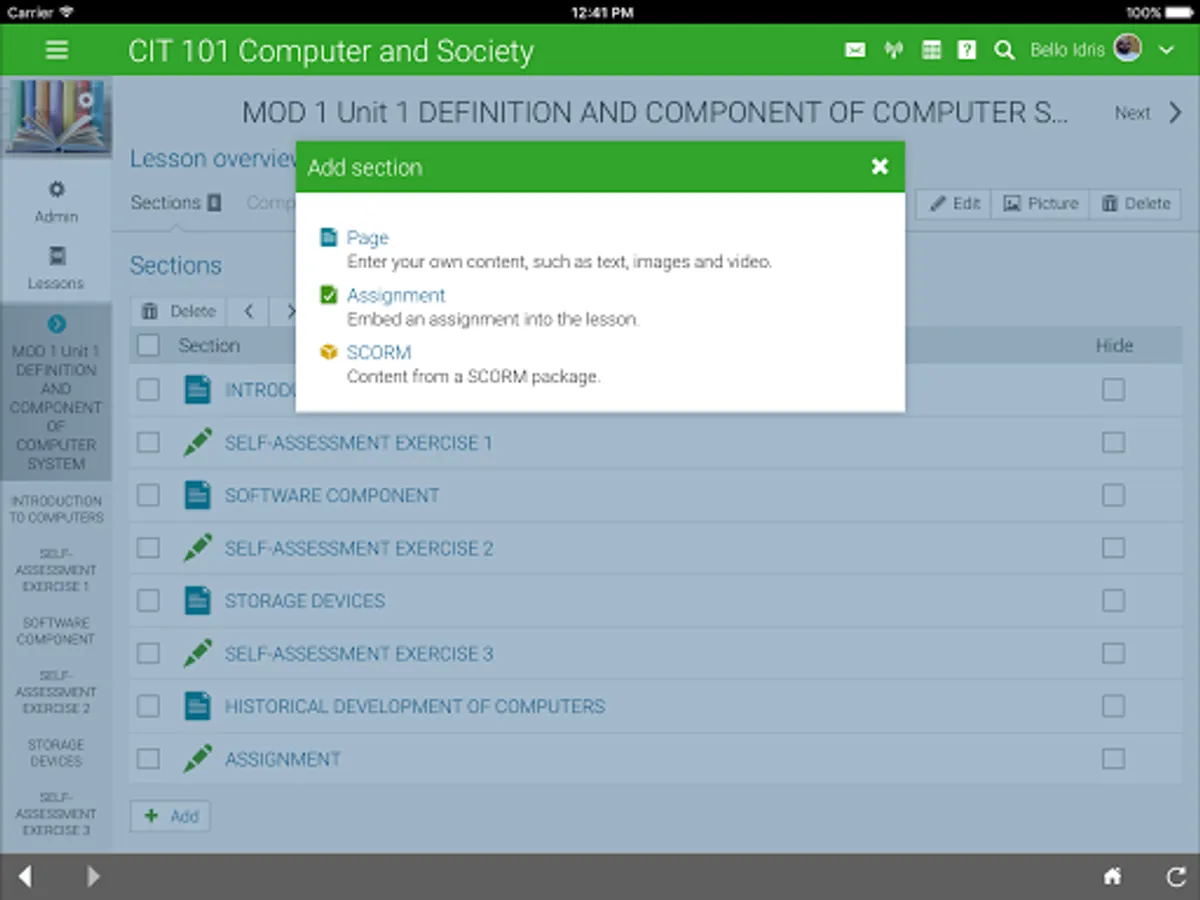This screenshot has height=900, width=1200.
Task: Open SELF-ASSESSMENT EXERCISE 3 in sidebar
Action: [56, 814]
